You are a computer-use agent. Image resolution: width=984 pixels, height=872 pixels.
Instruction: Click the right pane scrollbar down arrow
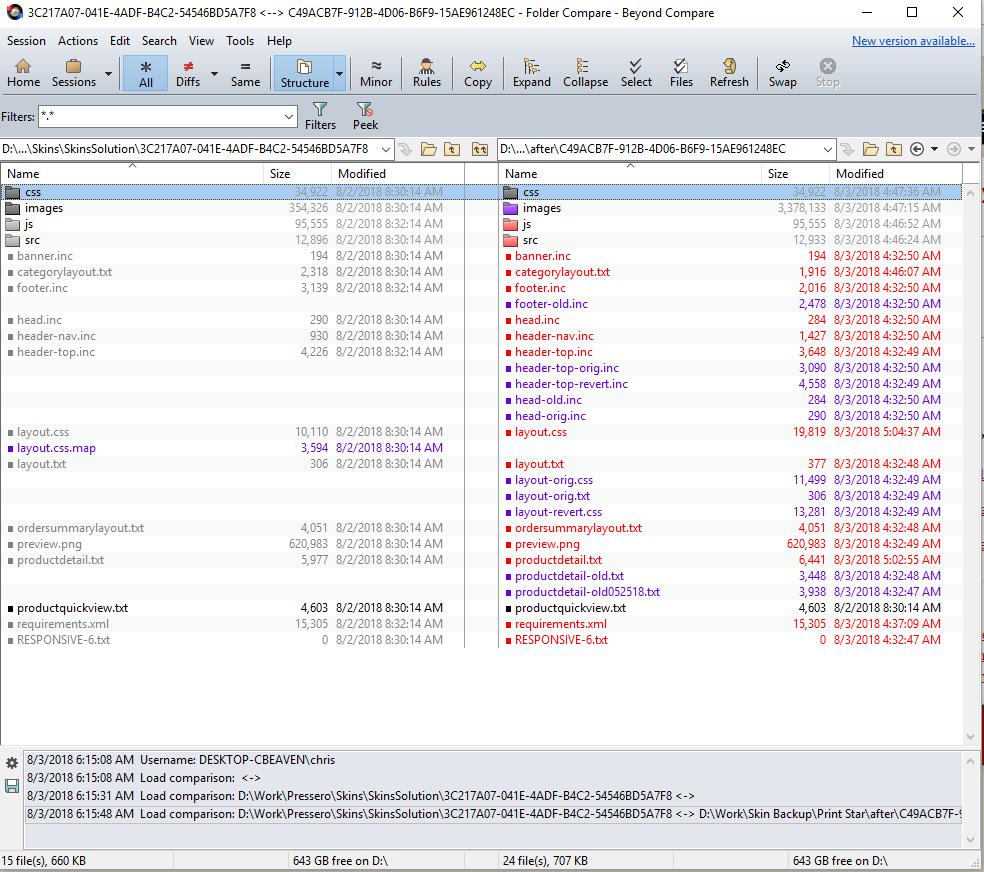[970, 737]
